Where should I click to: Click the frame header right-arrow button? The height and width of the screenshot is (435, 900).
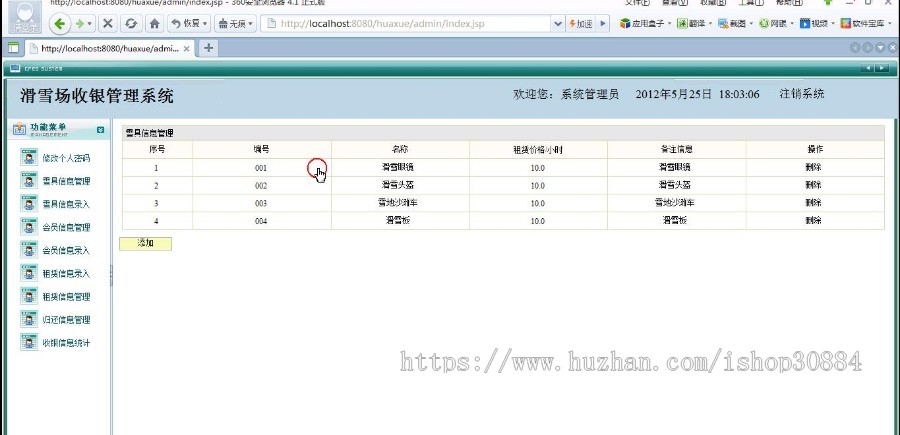[x=882, y=68]
